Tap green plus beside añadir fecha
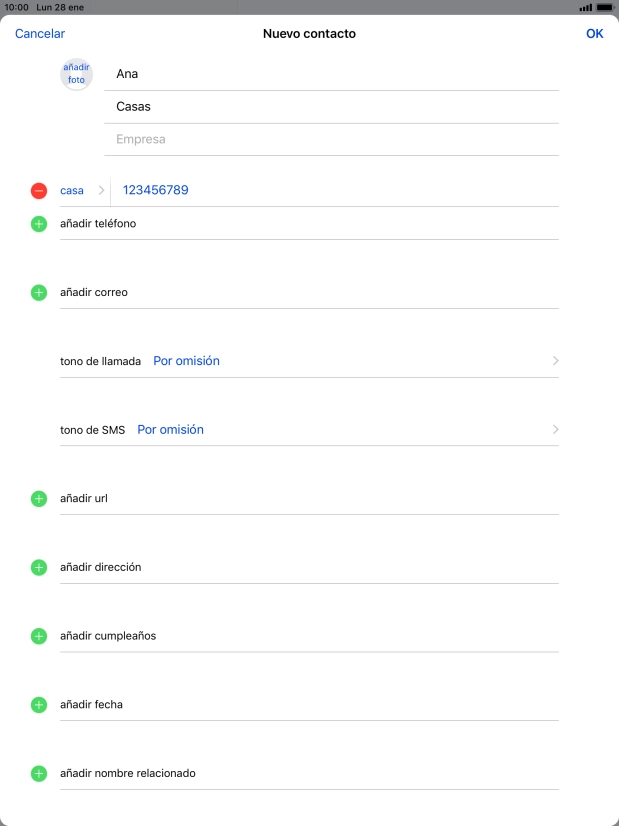The height and width of the screenshot is (826, 619). click(39, 705)
